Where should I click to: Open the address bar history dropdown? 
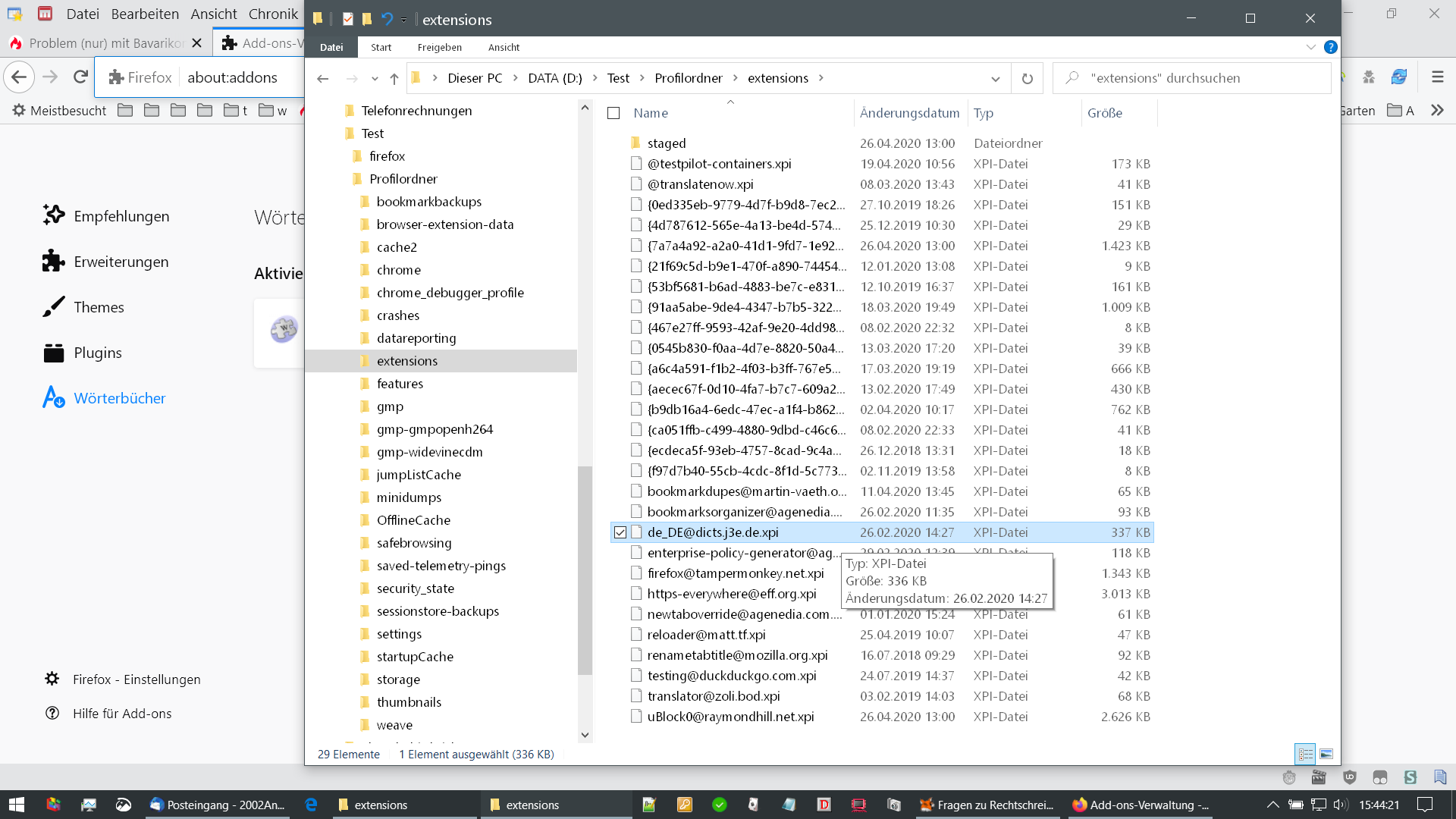click(995, 78)
